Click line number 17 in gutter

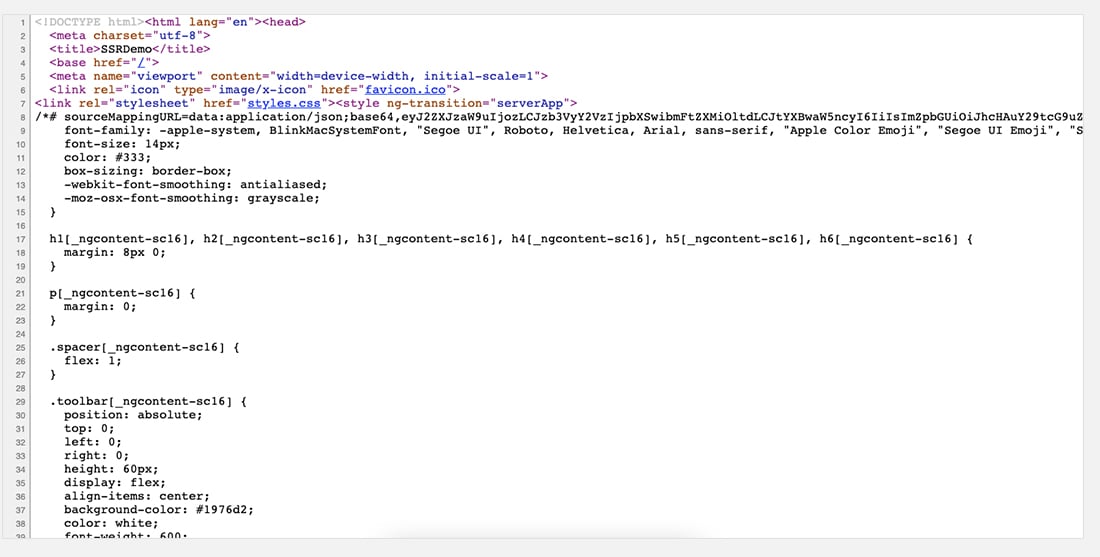point(22,240)
